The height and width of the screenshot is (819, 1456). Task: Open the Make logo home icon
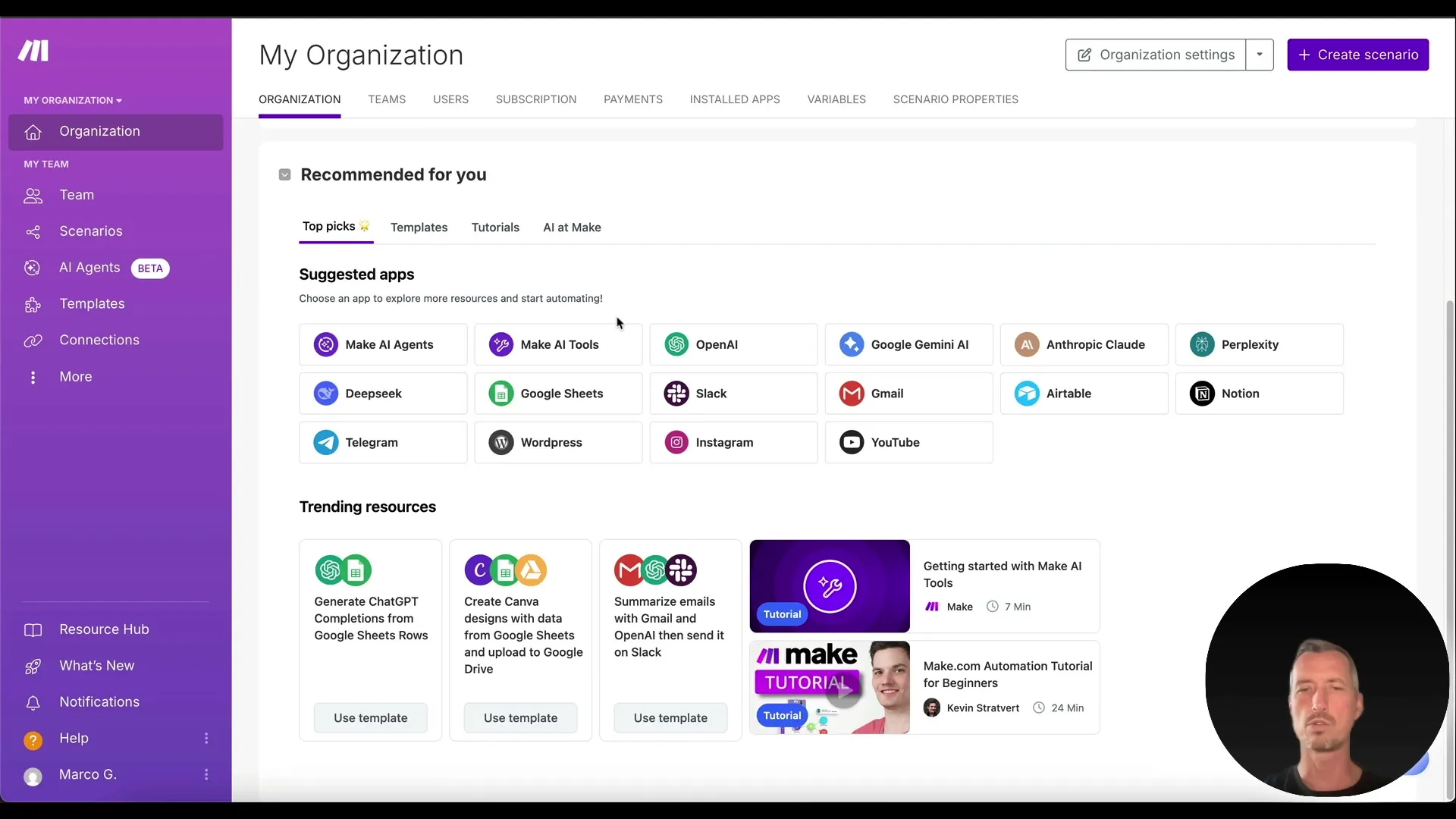tap(33, 51)
